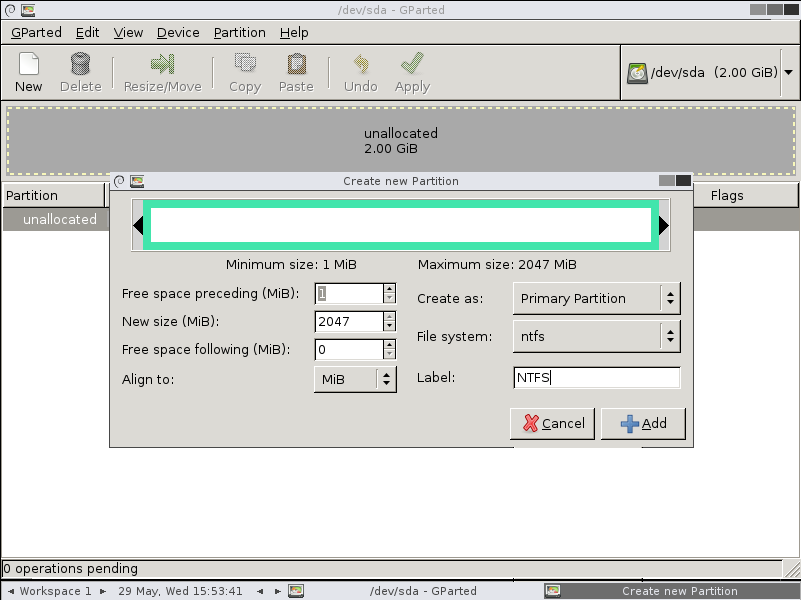
Task: Click the main window resize grip corner
Action: (792, 568)
